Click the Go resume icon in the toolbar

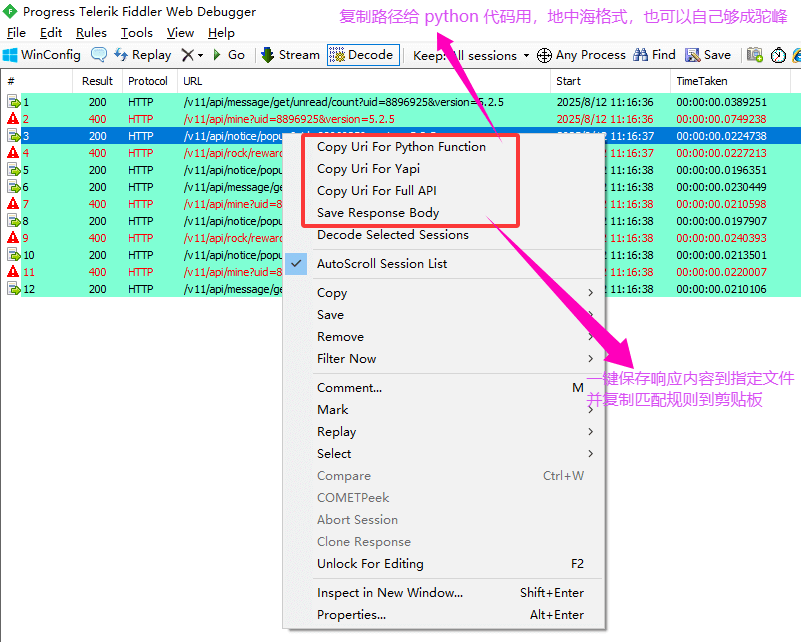click(217, 55)
